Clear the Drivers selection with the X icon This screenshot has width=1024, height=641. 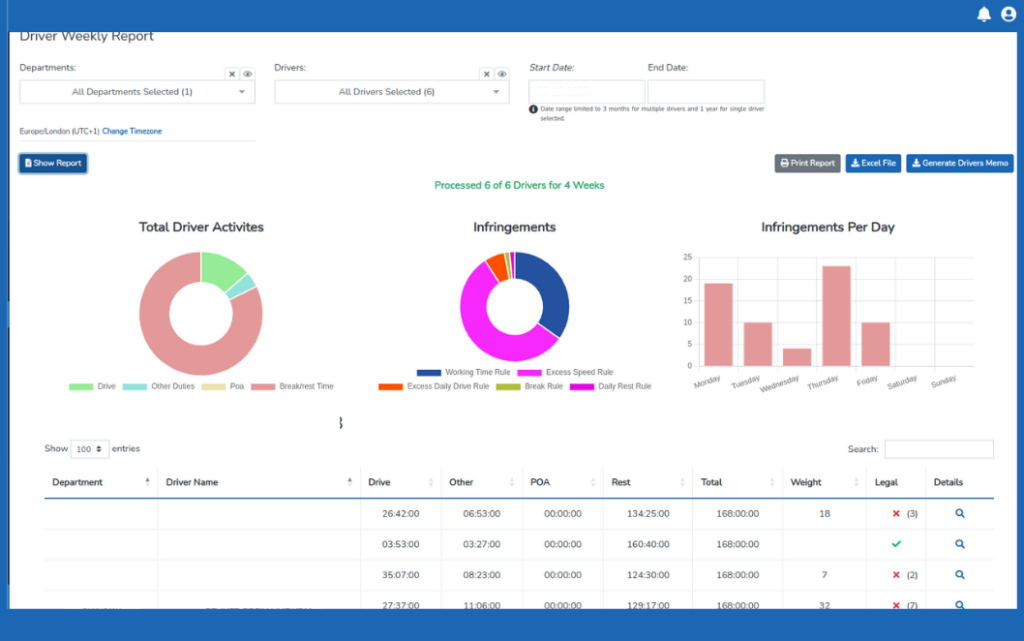pos(486,73)
